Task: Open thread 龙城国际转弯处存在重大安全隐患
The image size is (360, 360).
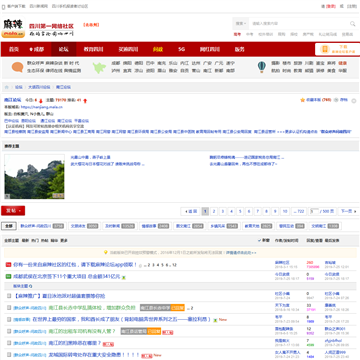Action: coord(94,355)
